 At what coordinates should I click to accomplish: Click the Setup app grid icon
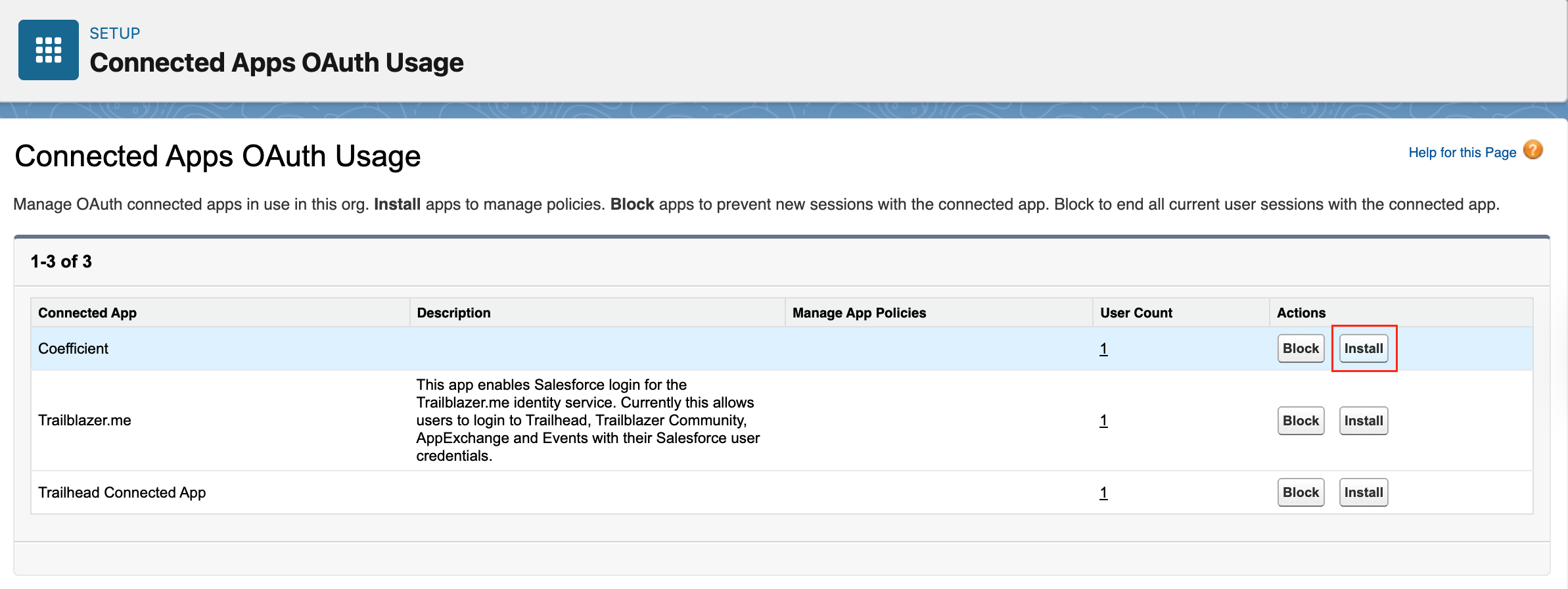click(49, 50)
